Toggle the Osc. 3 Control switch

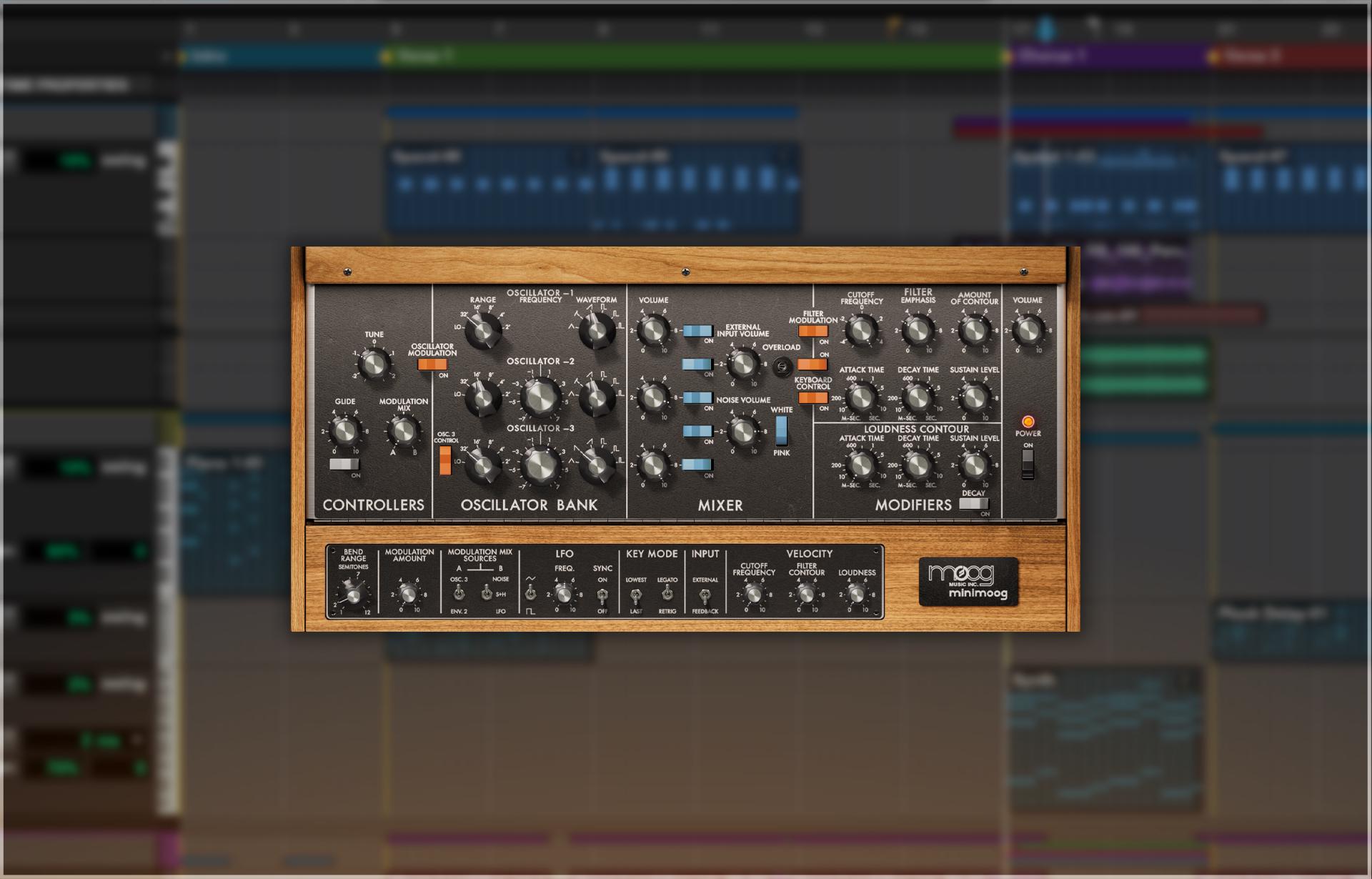[x=445, y=460]
